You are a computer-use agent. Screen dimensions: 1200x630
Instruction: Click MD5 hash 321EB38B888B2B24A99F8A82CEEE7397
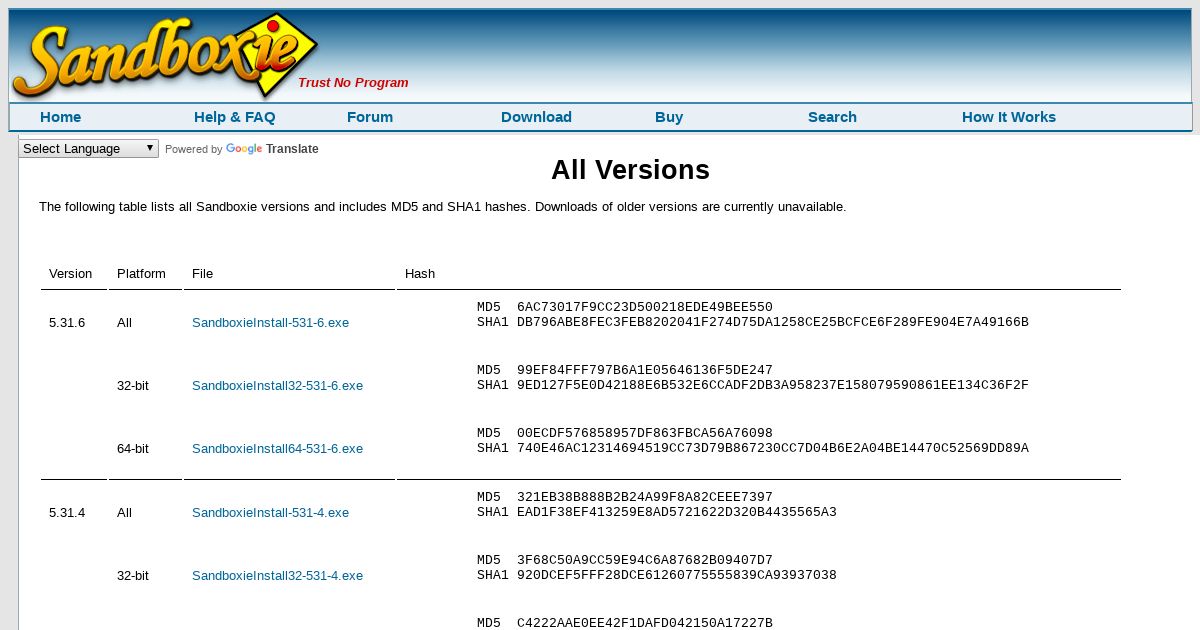click(645, 497)
